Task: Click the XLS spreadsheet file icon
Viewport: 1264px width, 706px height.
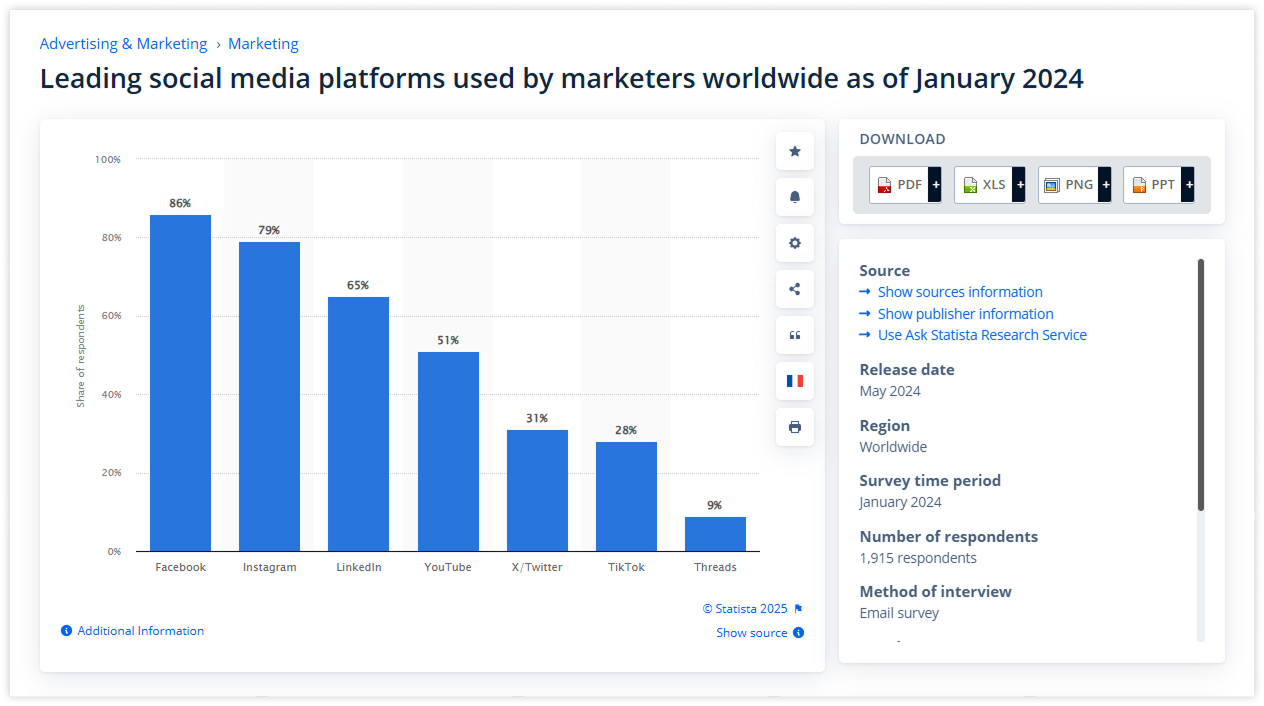Action: [970, 185]
